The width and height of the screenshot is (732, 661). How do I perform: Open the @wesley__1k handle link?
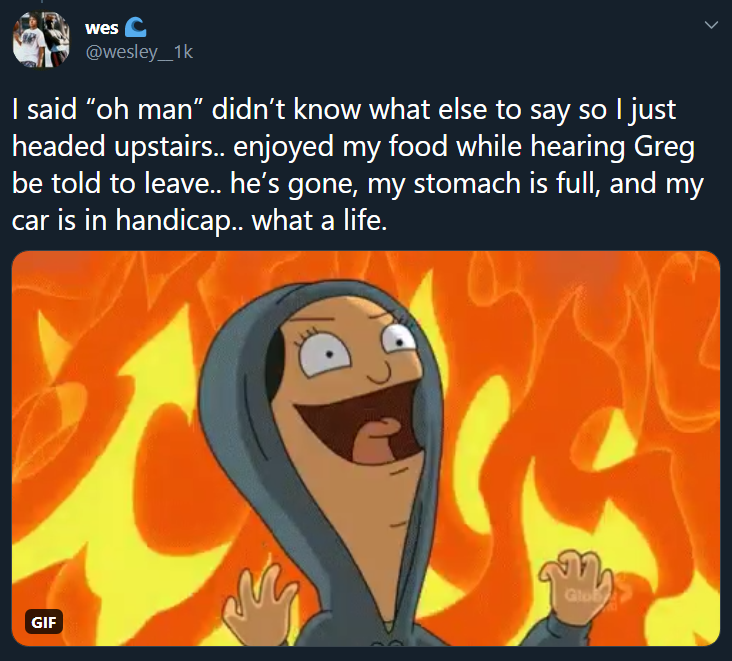(139, 52)
